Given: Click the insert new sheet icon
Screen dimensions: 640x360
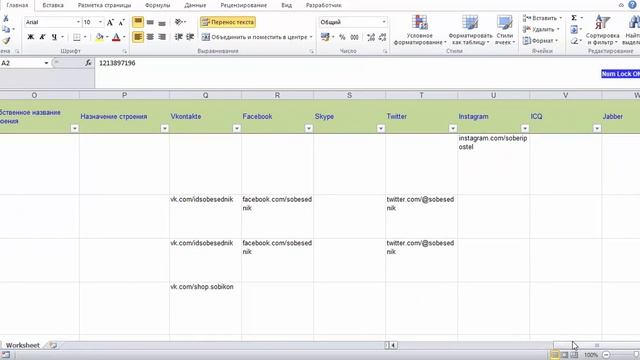Looking at the screenshot, I should [53, 345].
